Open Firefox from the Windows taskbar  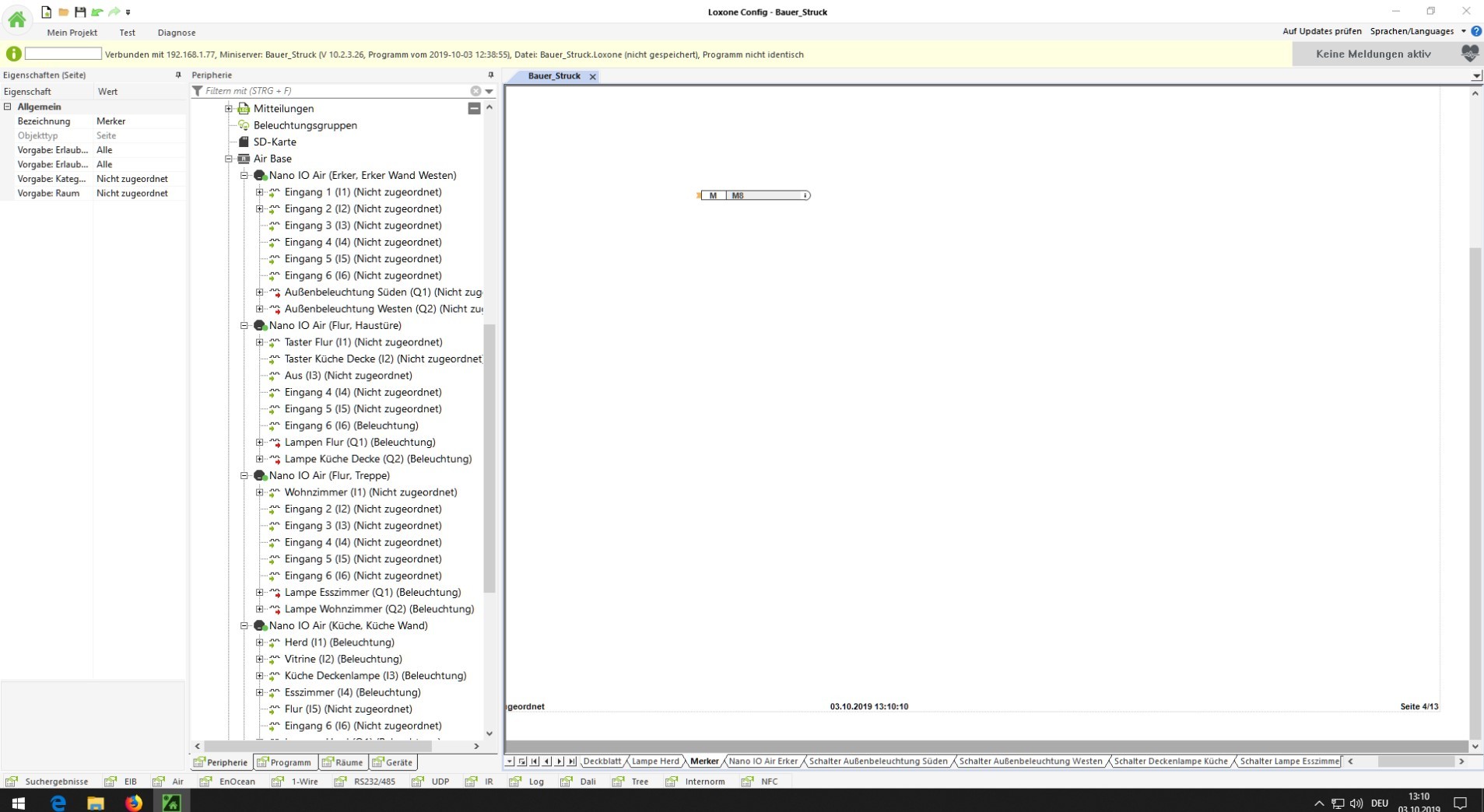(x=134, y=802)
